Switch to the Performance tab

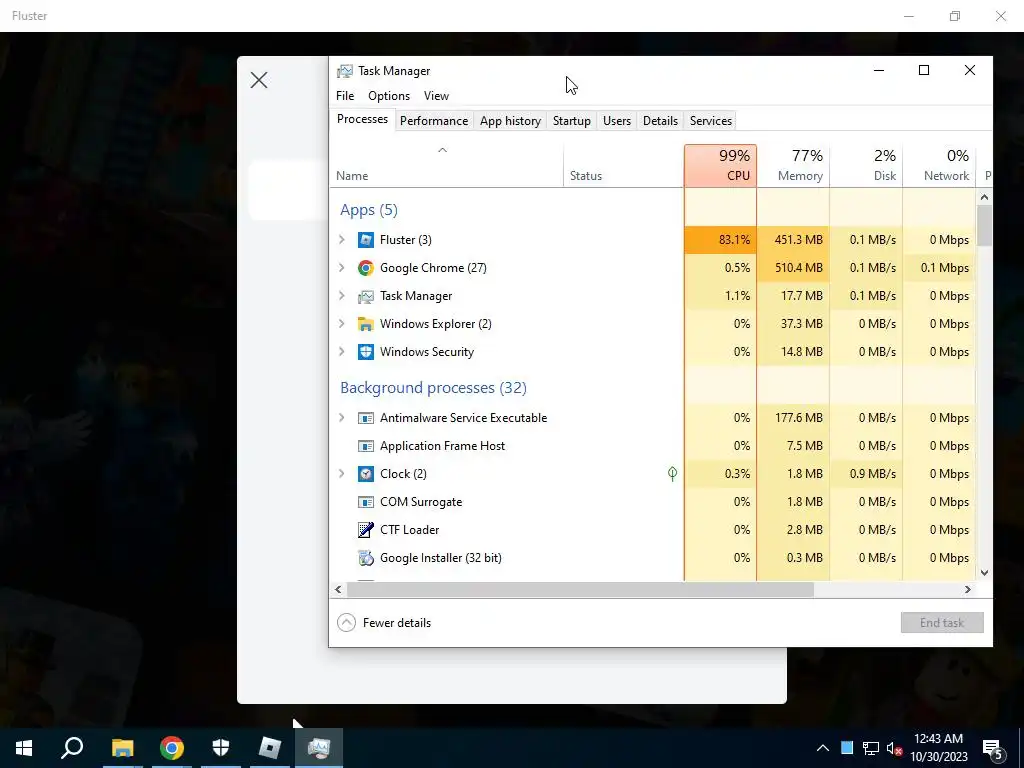(x=434, y=121)
